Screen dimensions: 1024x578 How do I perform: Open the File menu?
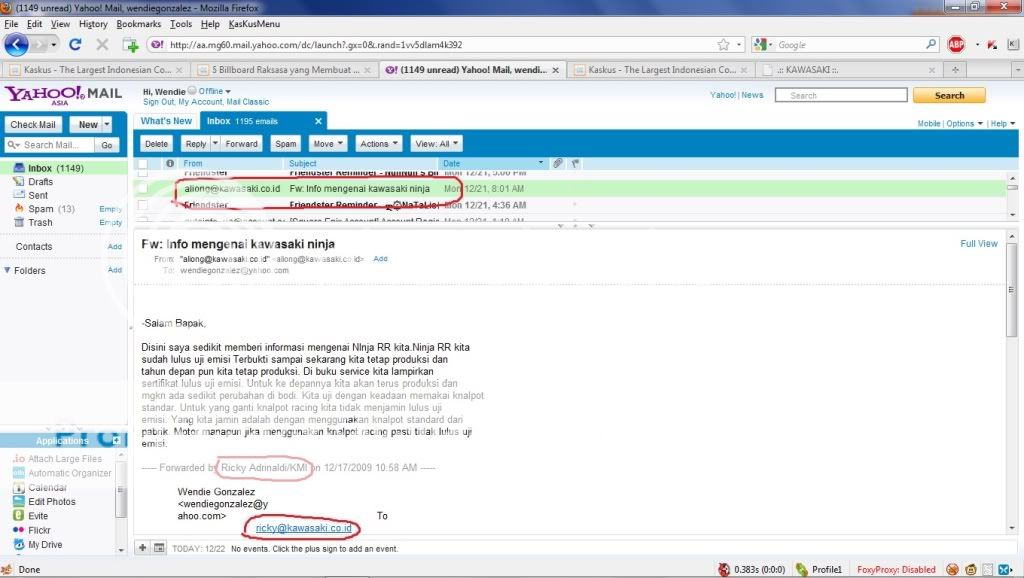(x=11, y=24)
